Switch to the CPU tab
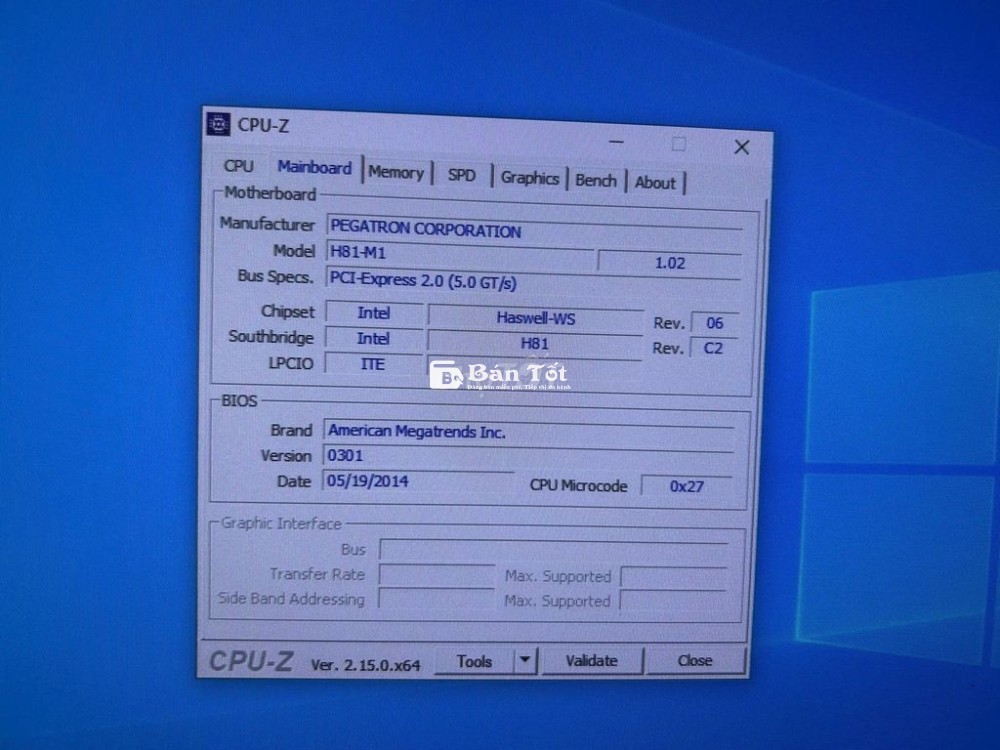The width and height of the screenshot is (1000, 750). point(239,166)
